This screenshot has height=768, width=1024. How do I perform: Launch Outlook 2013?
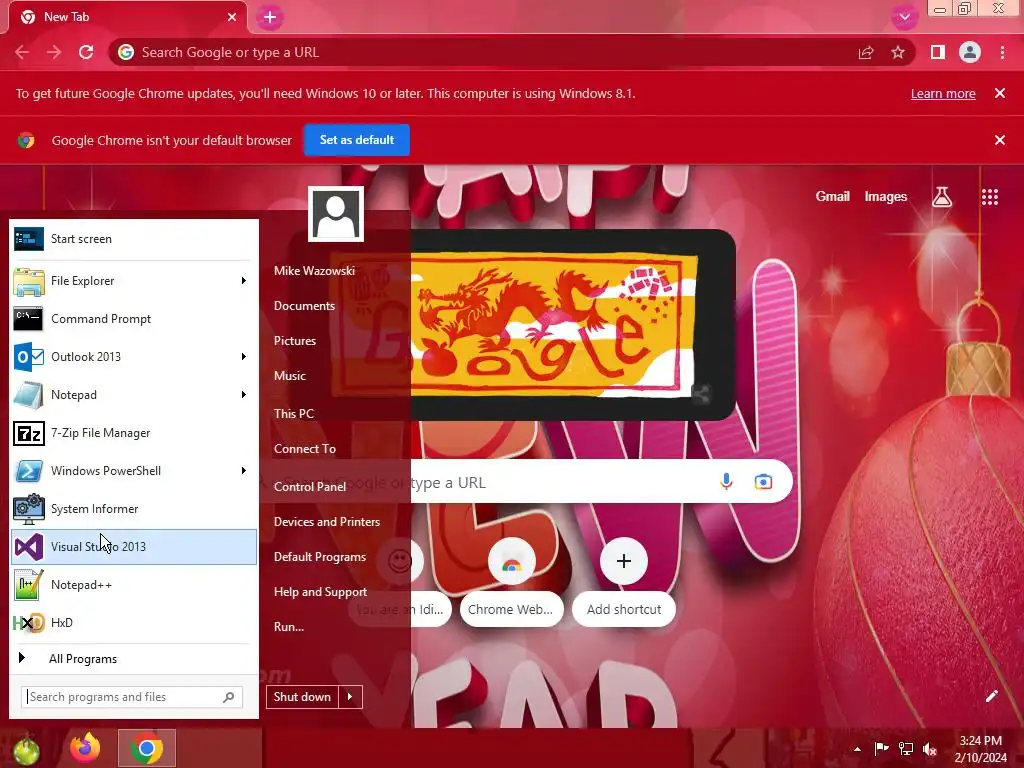pos(133,357)
